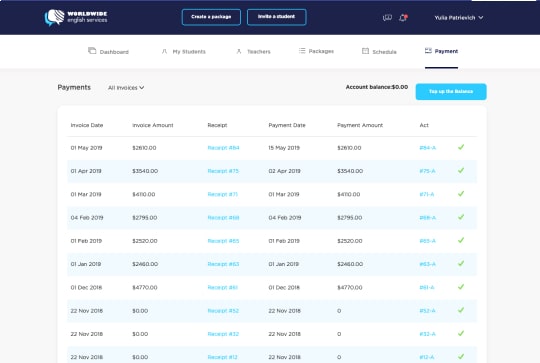Select the Schedule calendar icon
Viewport: 540px width, 363px height.
(365, 51)
